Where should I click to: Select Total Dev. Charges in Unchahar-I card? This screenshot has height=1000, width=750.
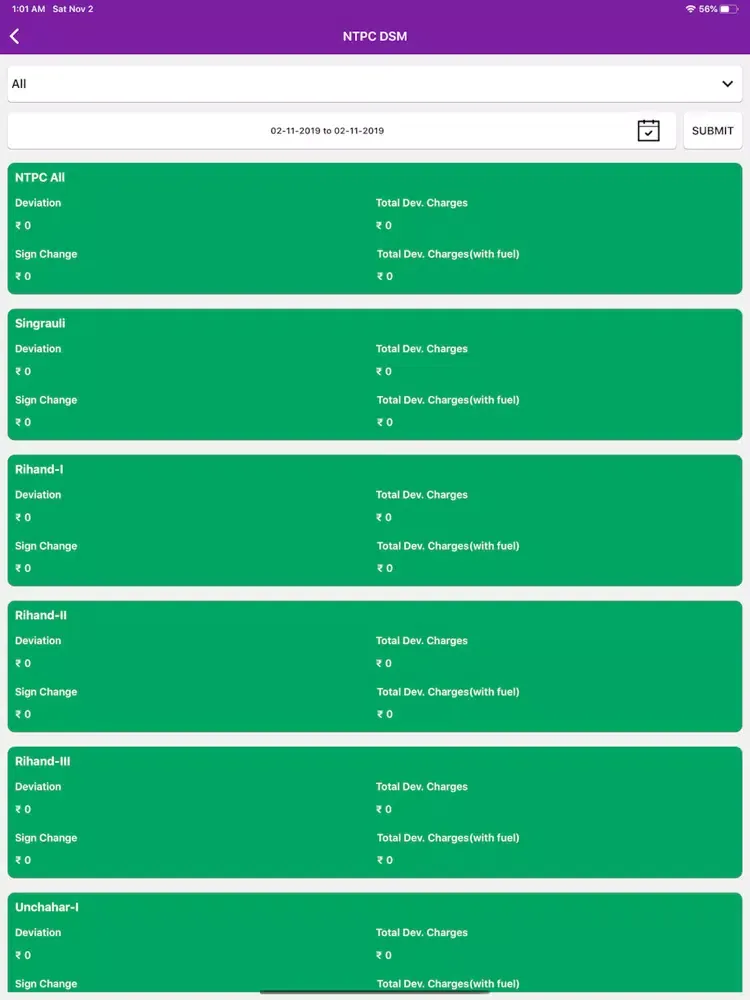(x=422, y=933)
